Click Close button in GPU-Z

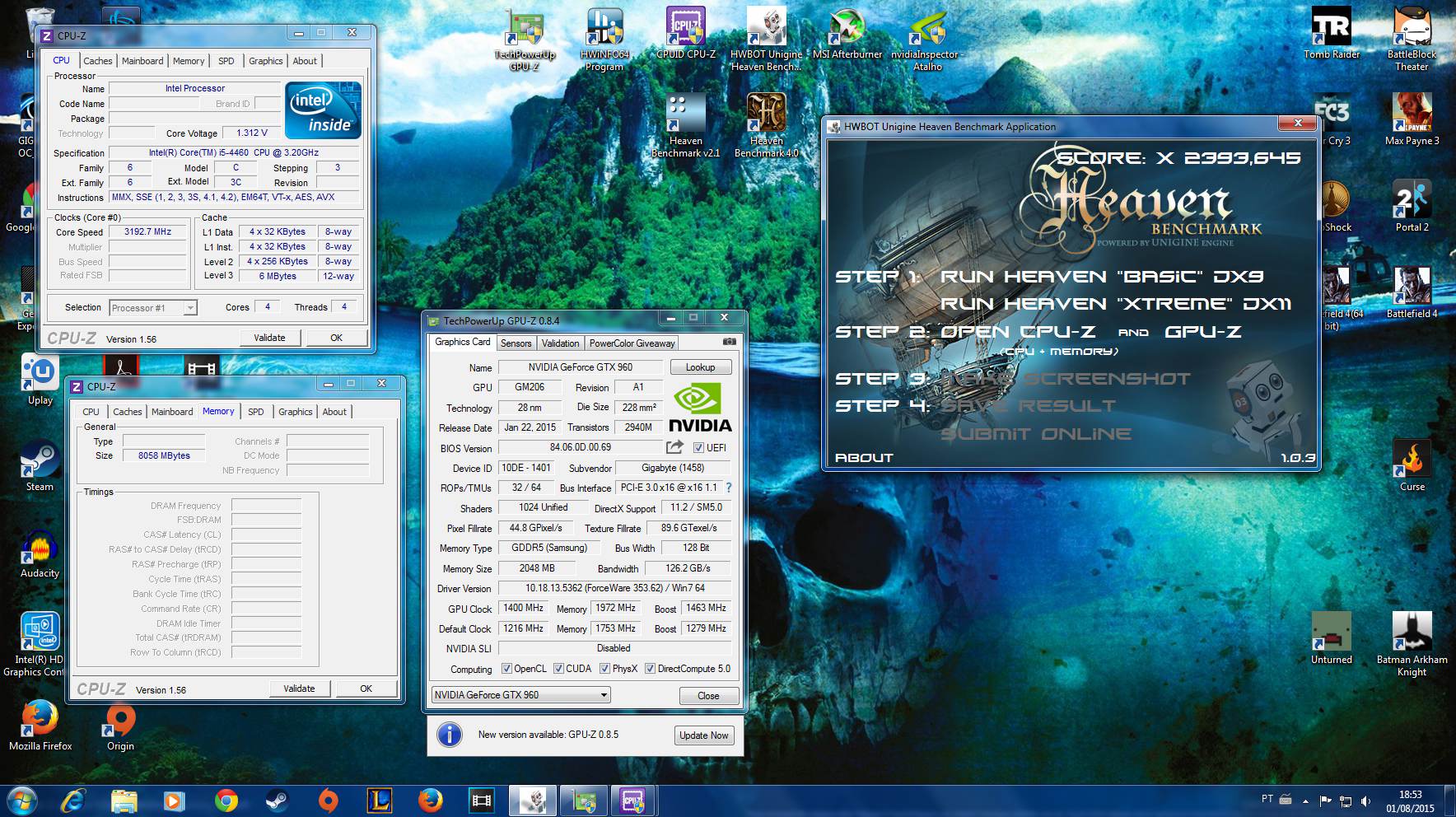708,696
